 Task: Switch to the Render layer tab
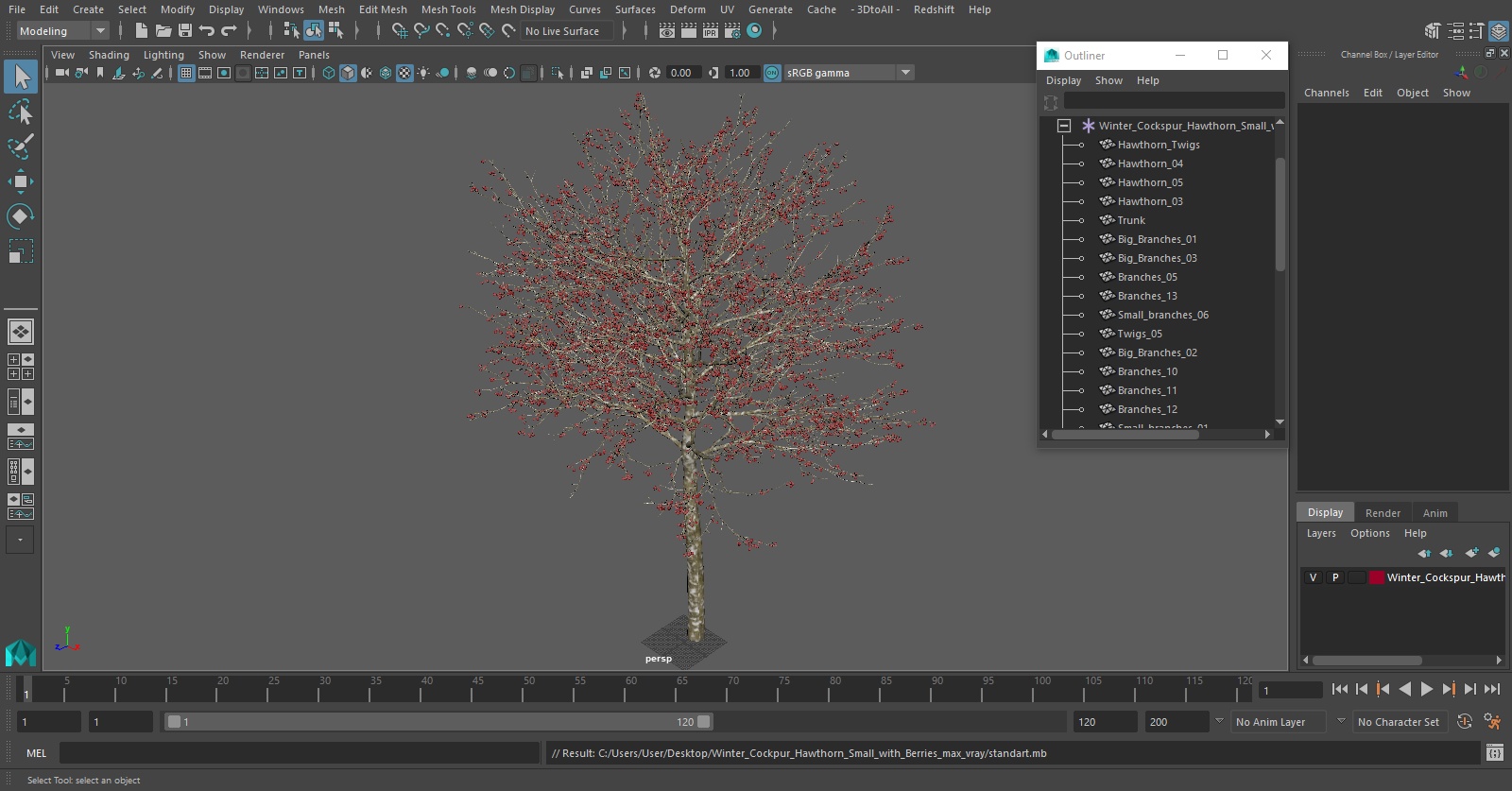pos(1383,513)
